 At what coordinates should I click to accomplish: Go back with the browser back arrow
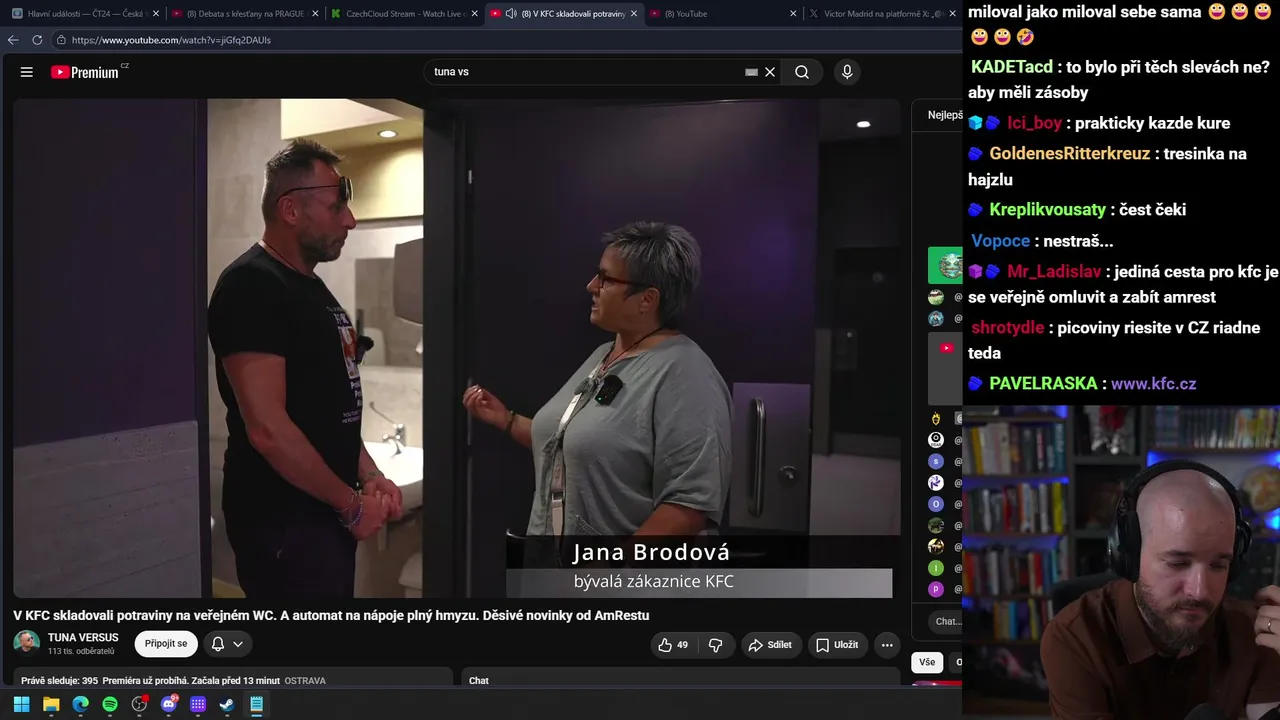coord(13,40)
